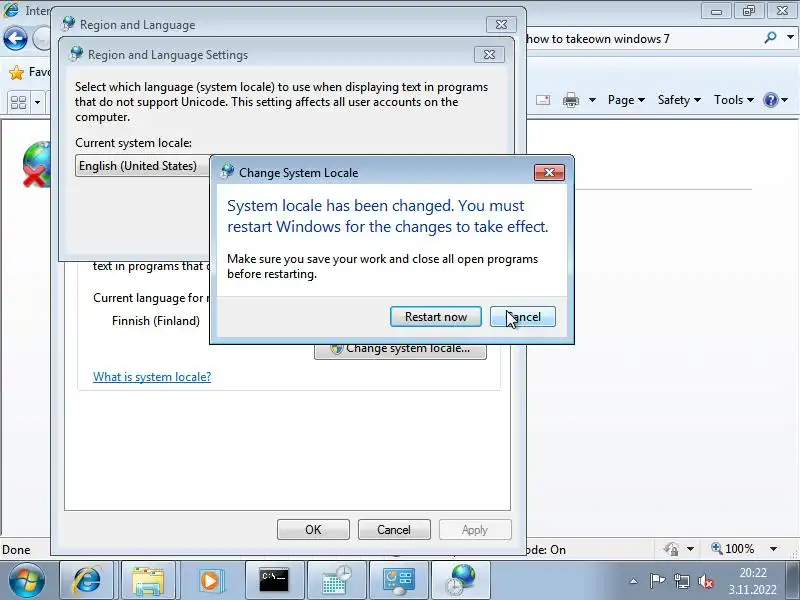Screen dimensions: 800x600
Task: Go back in Internet Explorer
Action: [15, 39]
